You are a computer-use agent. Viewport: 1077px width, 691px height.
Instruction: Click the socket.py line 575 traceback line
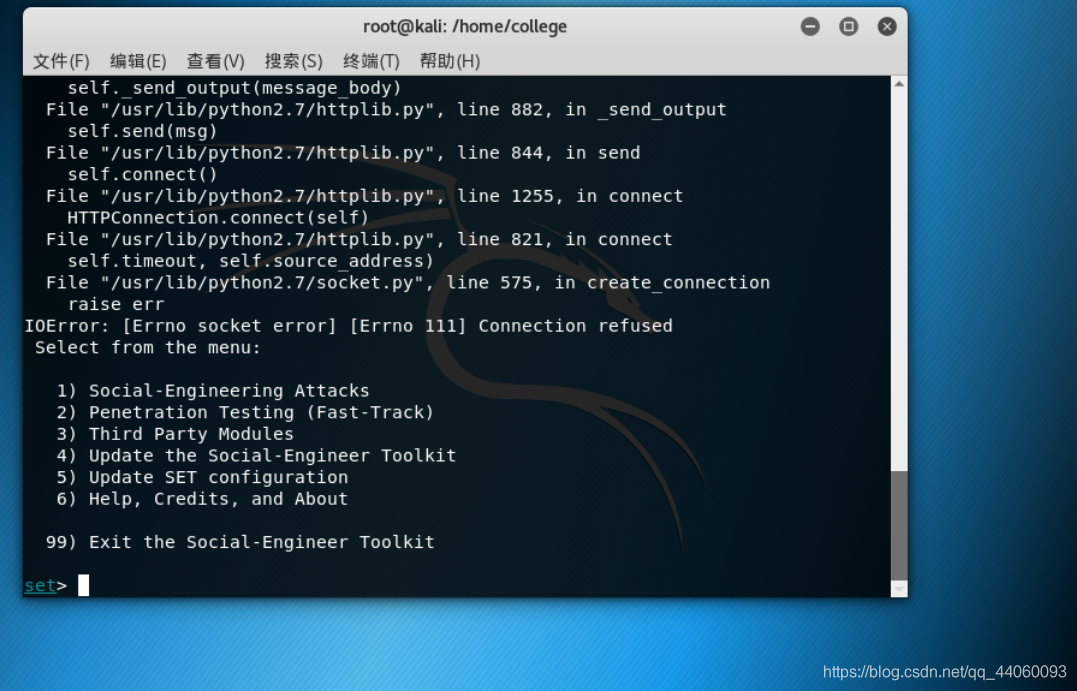(x=408, y=282)
